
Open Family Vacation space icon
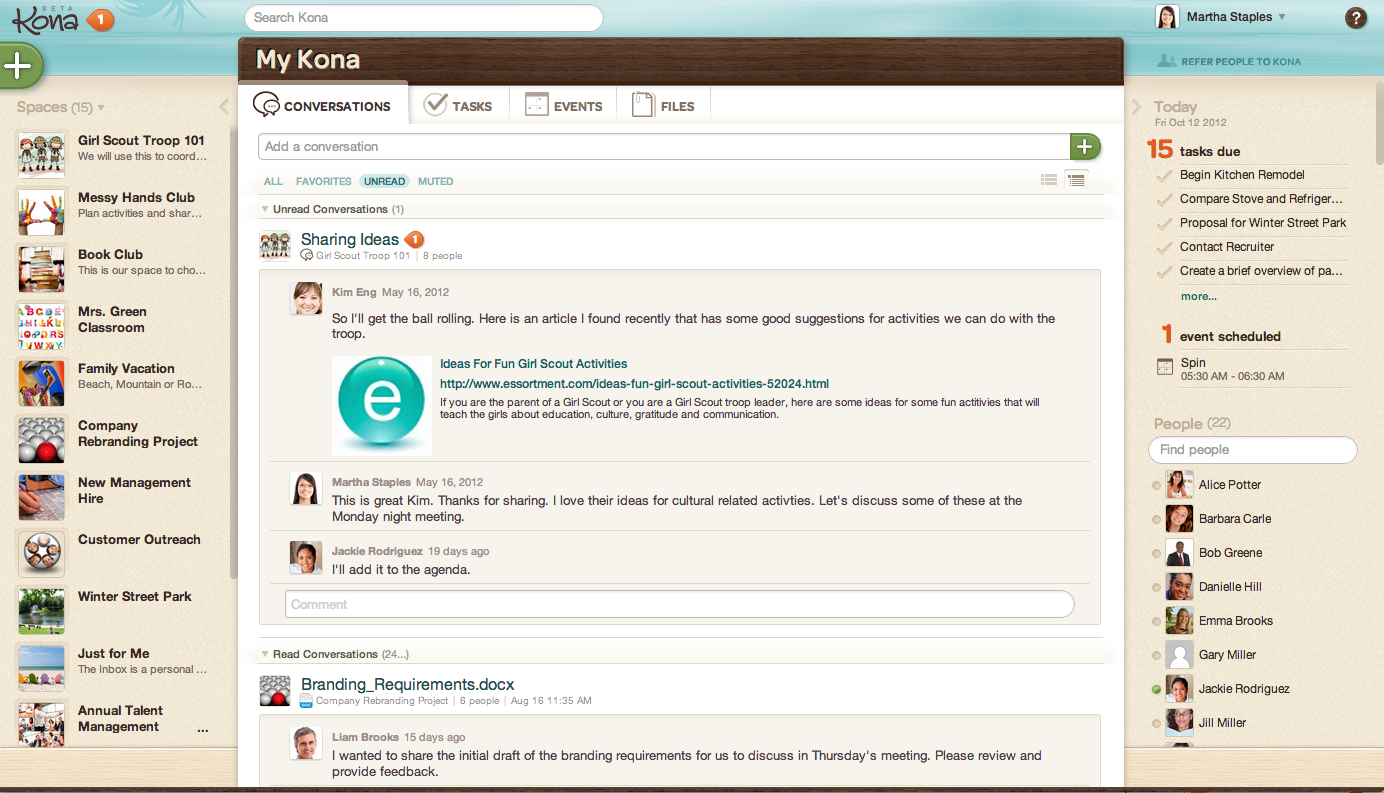pos(42,383)
